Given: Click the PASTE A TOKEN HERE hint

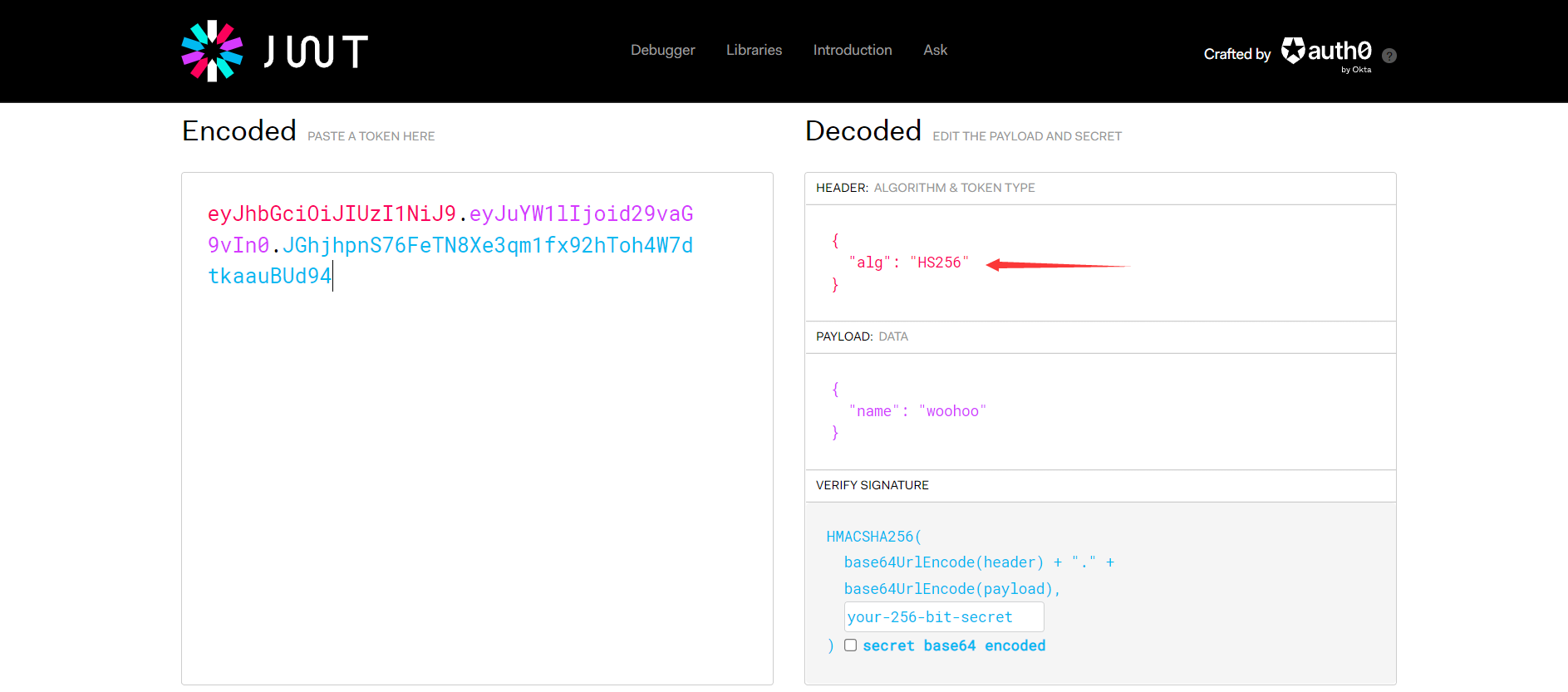Looking at the screenshot, I should pos(371,136).
